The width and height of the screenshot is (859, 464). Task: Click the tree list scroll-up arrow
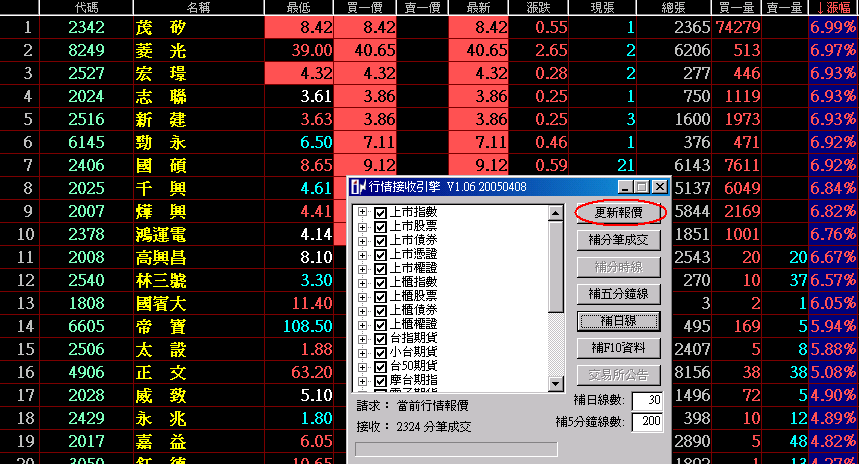click(x=556, y=213)
